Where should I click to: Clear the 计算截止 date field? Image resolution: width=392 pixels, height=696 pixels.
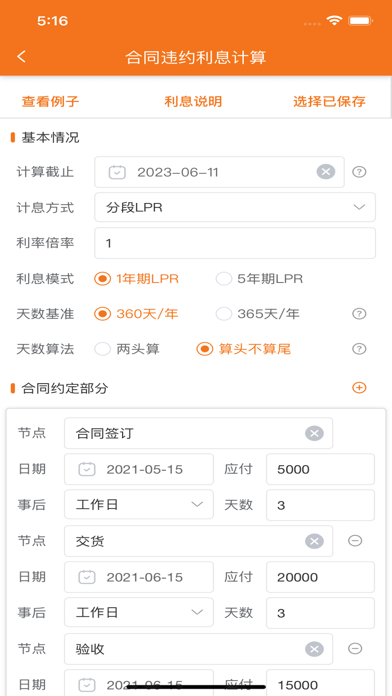325,171
